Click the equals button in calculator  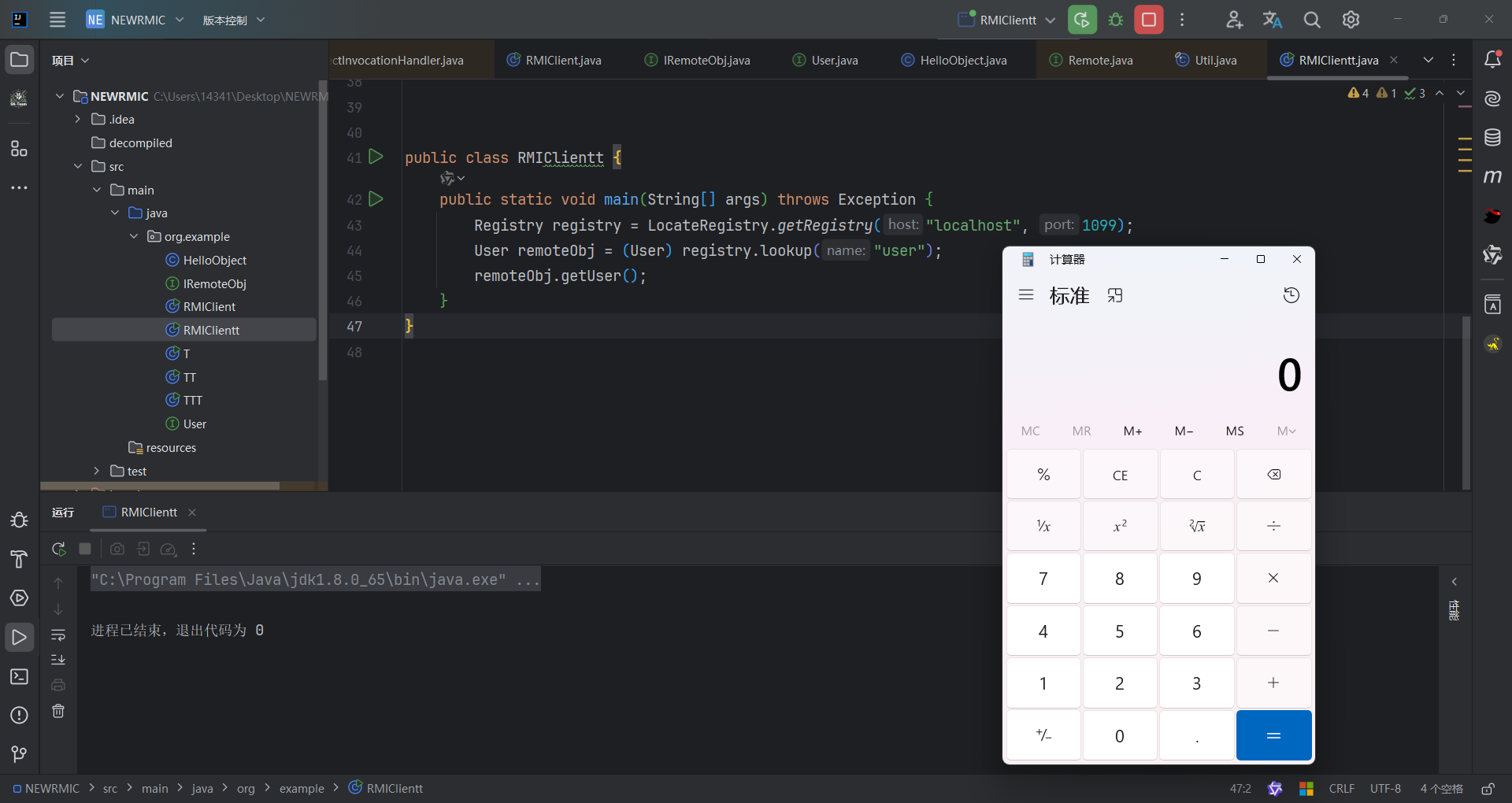tap(1273, 735)
